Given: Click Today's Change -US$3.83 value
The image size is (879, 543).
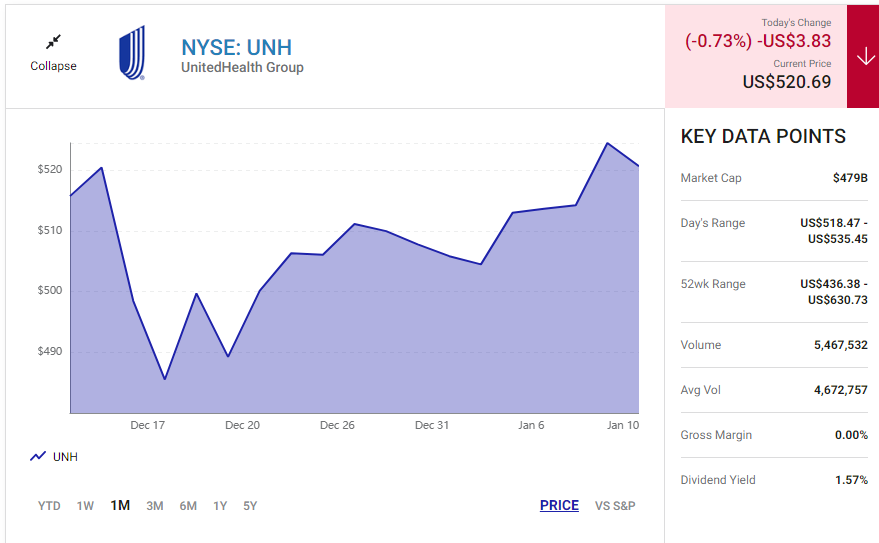Looking at the screenshot, I should [x=794, y=41].
